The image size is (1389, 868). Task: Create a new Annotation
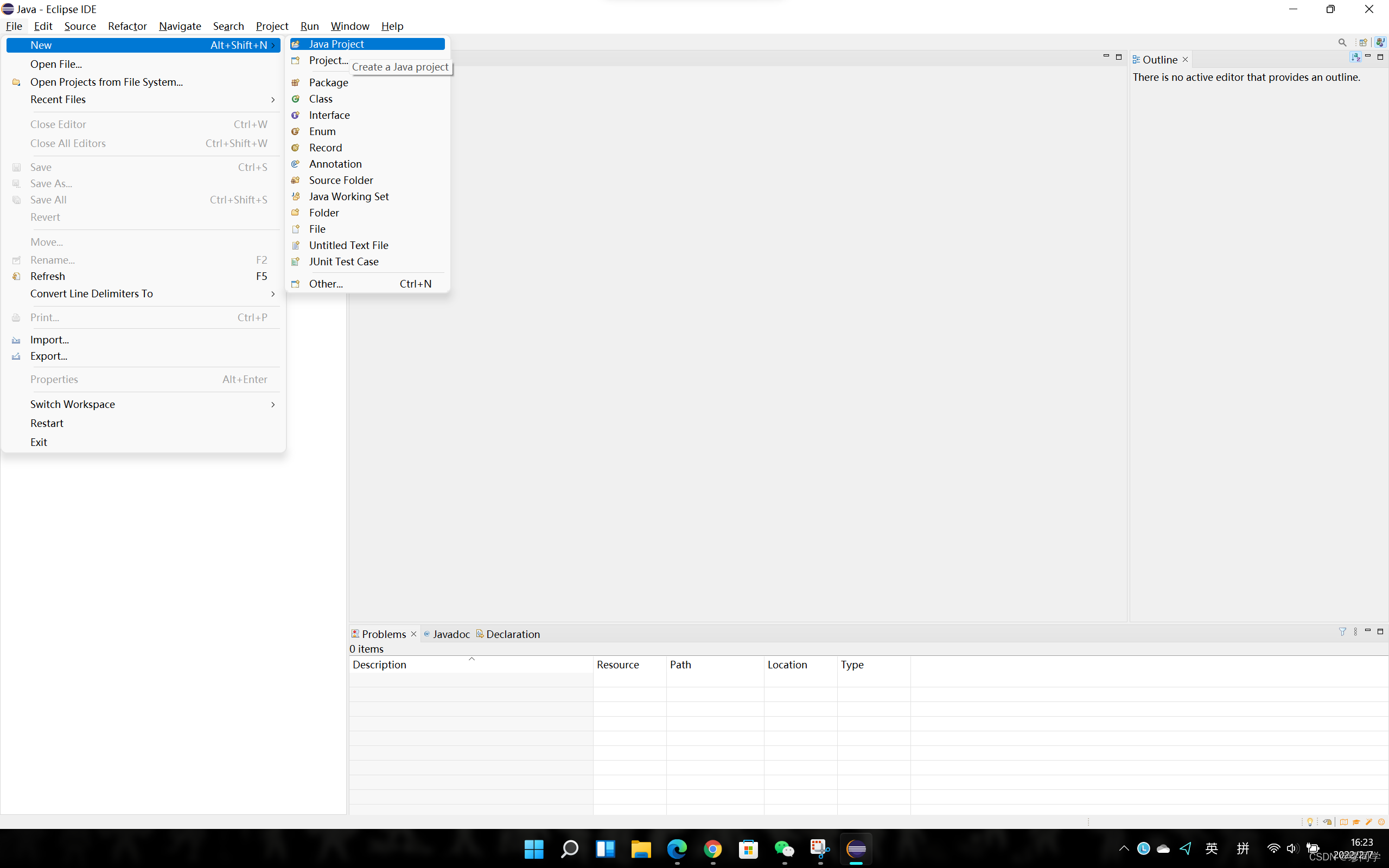(367, 164)
